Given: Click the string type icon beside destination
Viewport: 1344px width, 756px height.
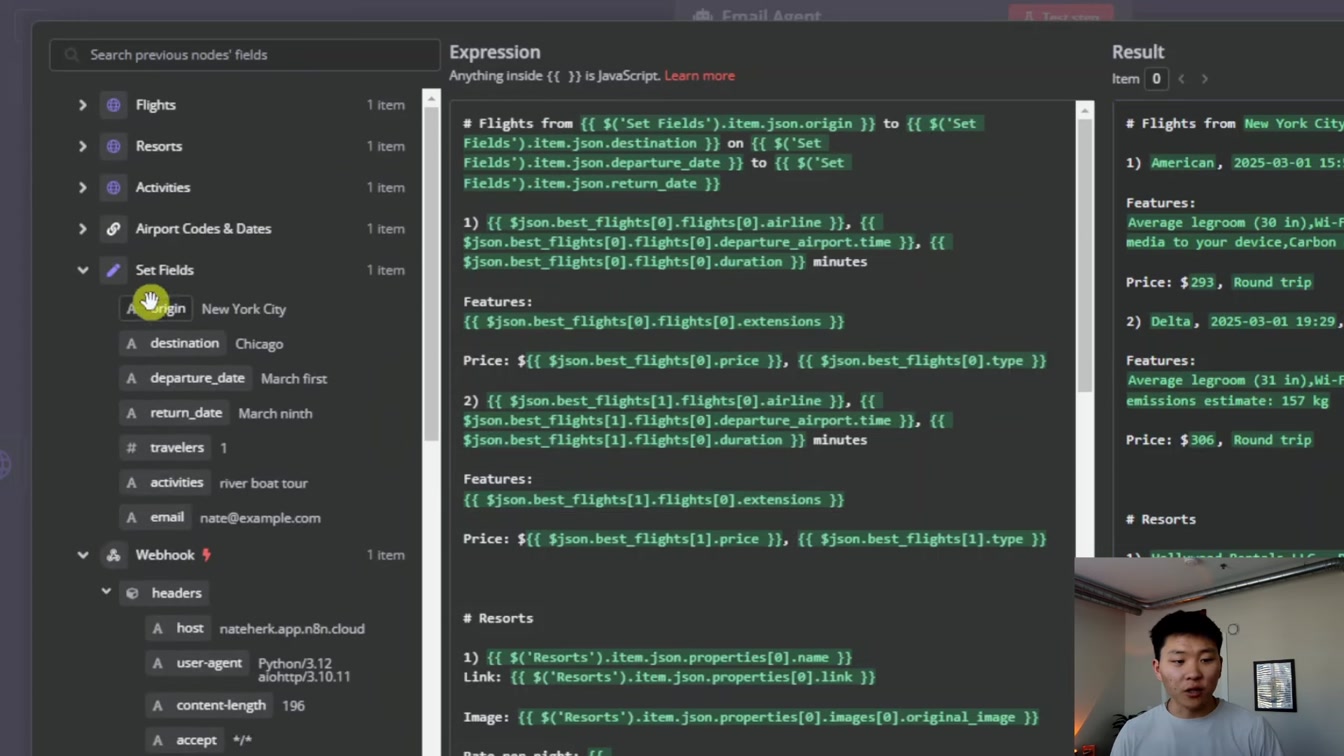Looking at the screenshot, I should point(131,344).
